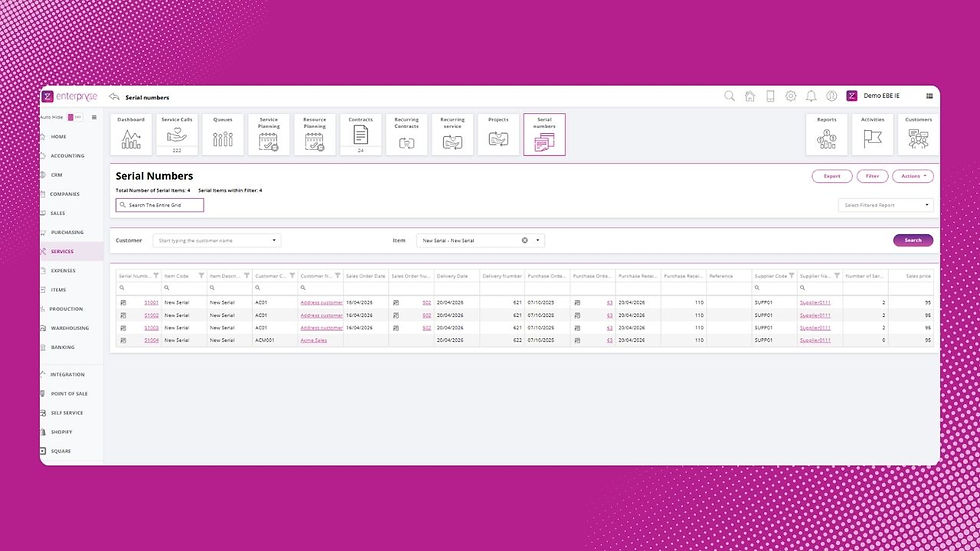Open the Service Planning tile
The image size is (980, 551).
(x=269, y=134)
